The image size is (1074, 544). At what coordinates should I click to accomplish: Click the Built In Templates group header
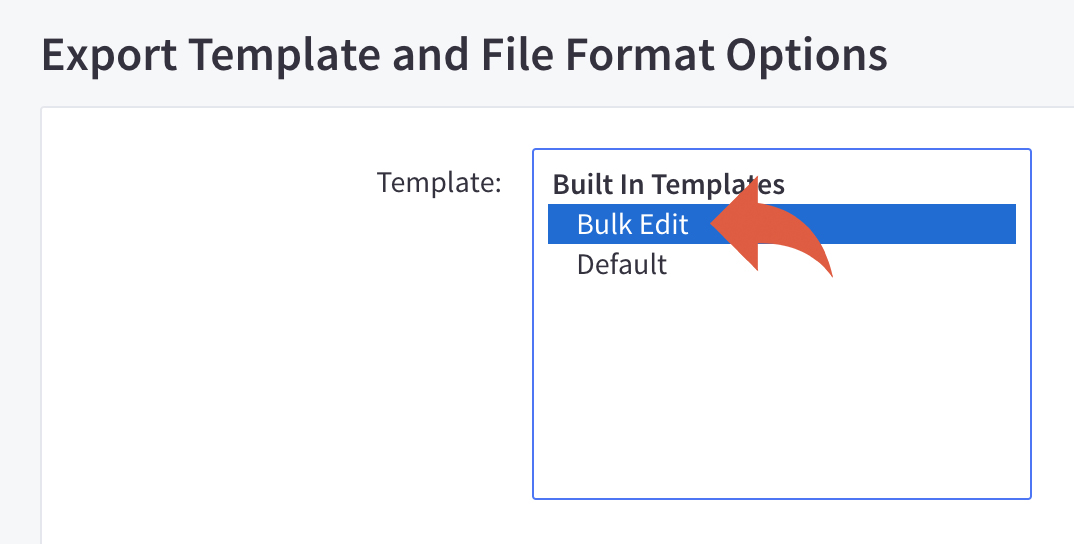pos(669,184)
